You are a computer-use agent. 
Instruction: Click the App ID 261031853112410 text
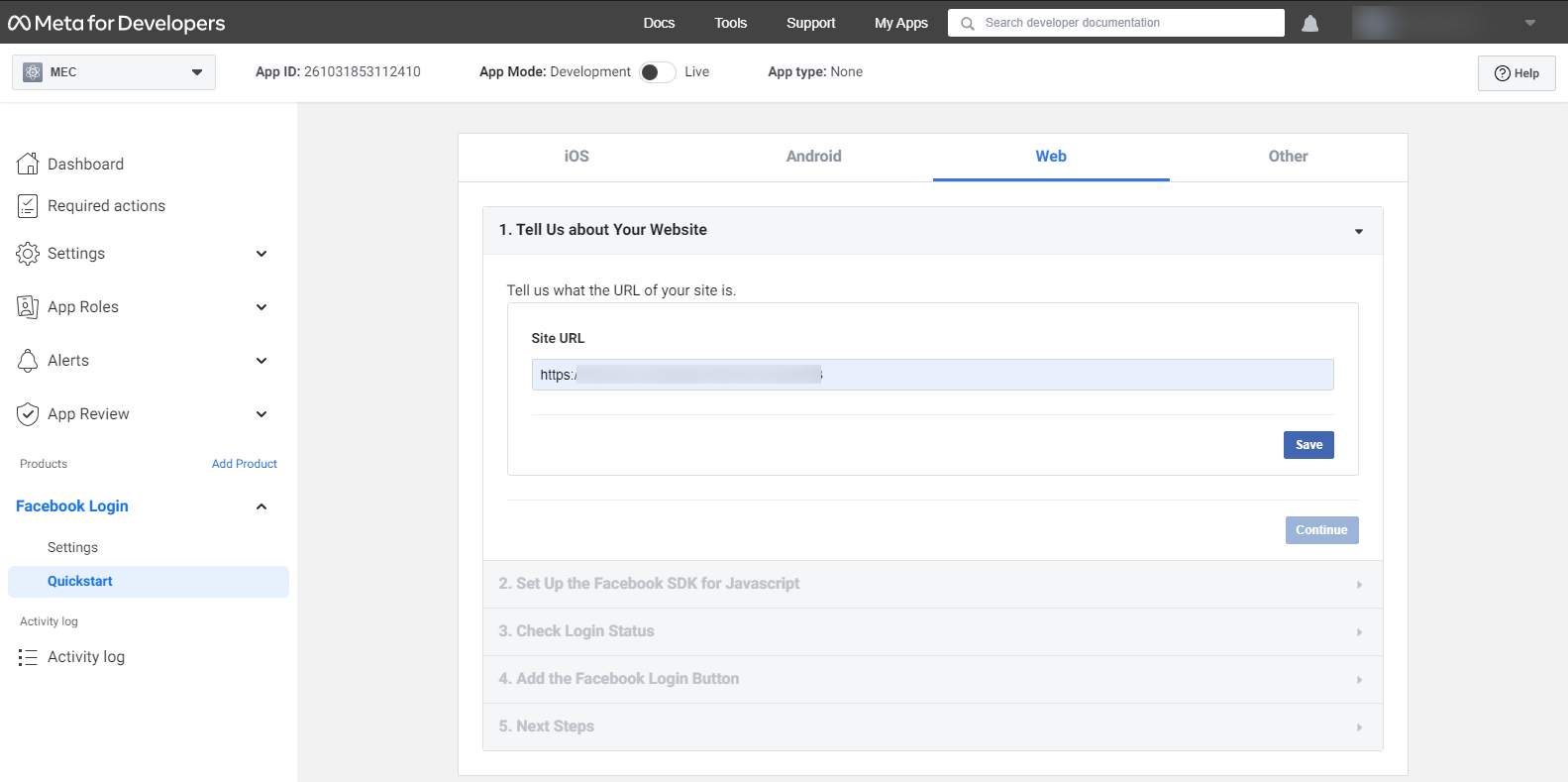point(338,71)
